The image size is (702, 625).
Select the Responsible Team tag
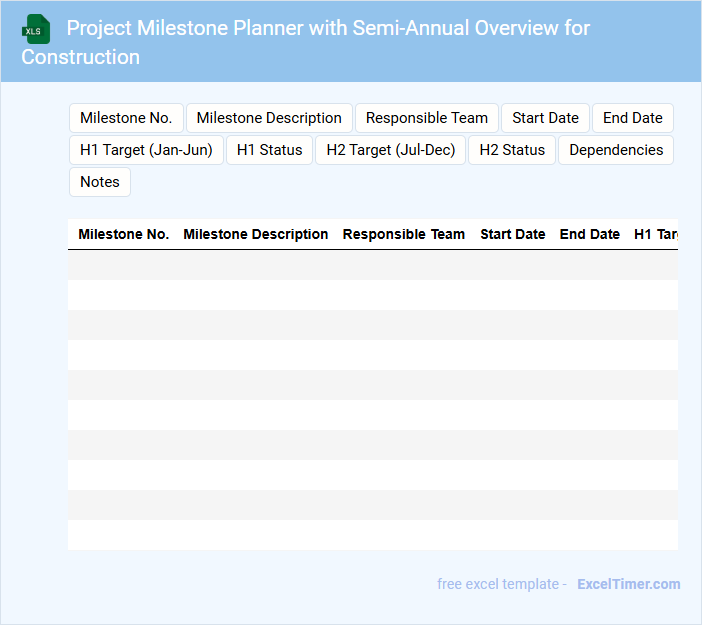click(x=427, y=118)
